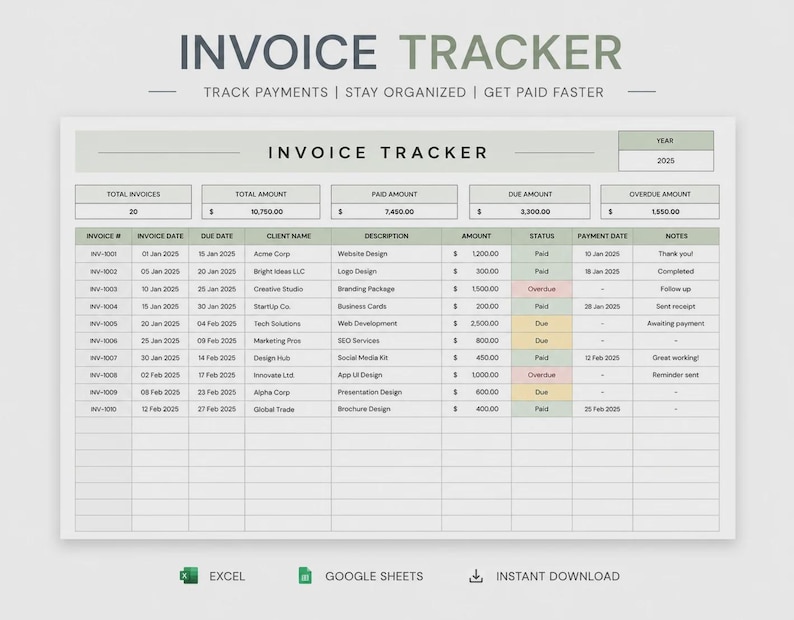
Task: Select the Total Amount value 10,750.00
Action: (261, 211)
